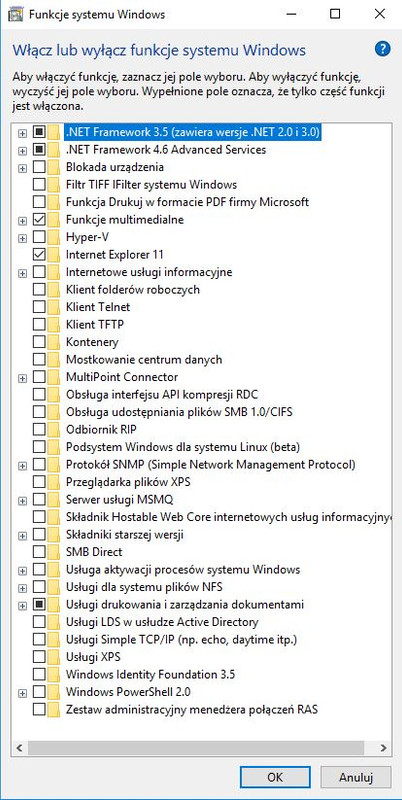This screenshot has width=402, height=800.
Task: Click the folder icon next to Klient Telnet
Action: click(54, 307)
